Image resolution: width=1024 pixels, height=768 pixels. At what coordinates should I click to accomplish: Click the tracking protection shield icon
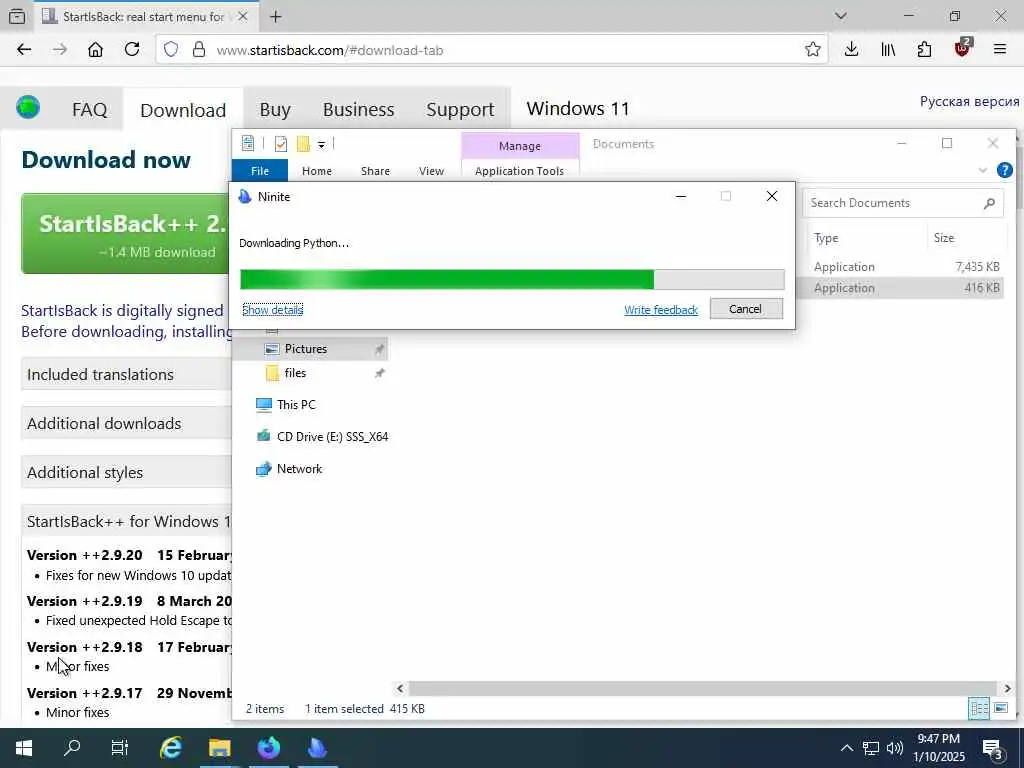170,50
